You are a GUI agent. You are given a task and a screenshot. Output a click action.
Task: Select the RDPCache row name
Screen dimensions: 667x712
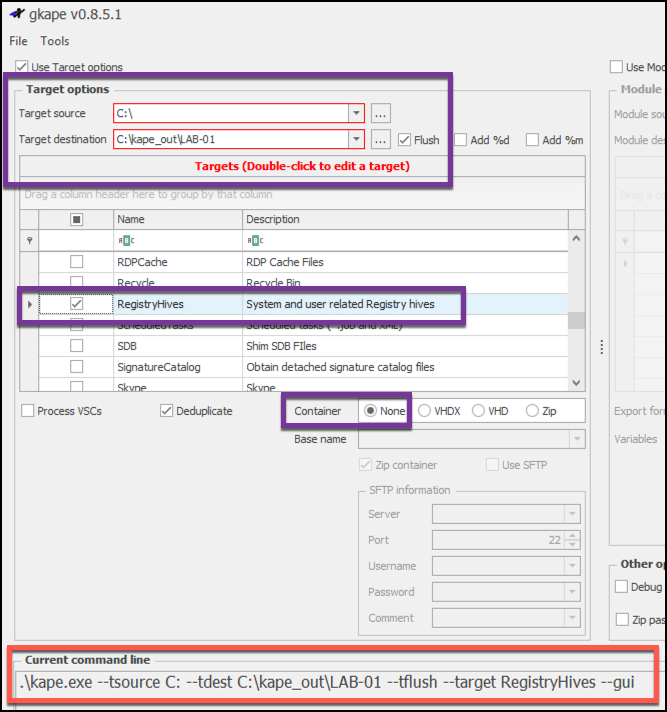click(x=142, y=262)
